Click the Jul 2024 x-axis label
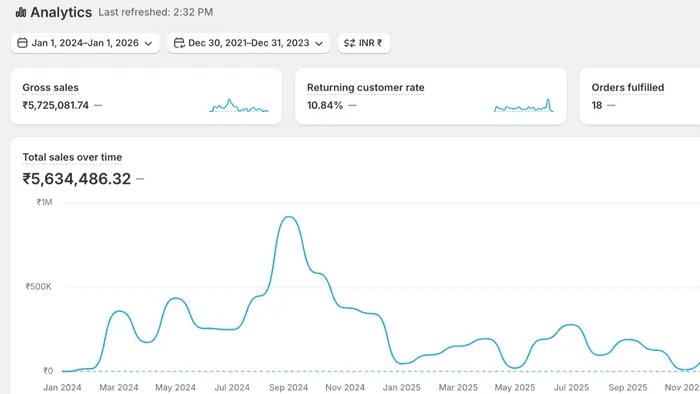Screen dimensions: 700x394 (x=232, y=387)
